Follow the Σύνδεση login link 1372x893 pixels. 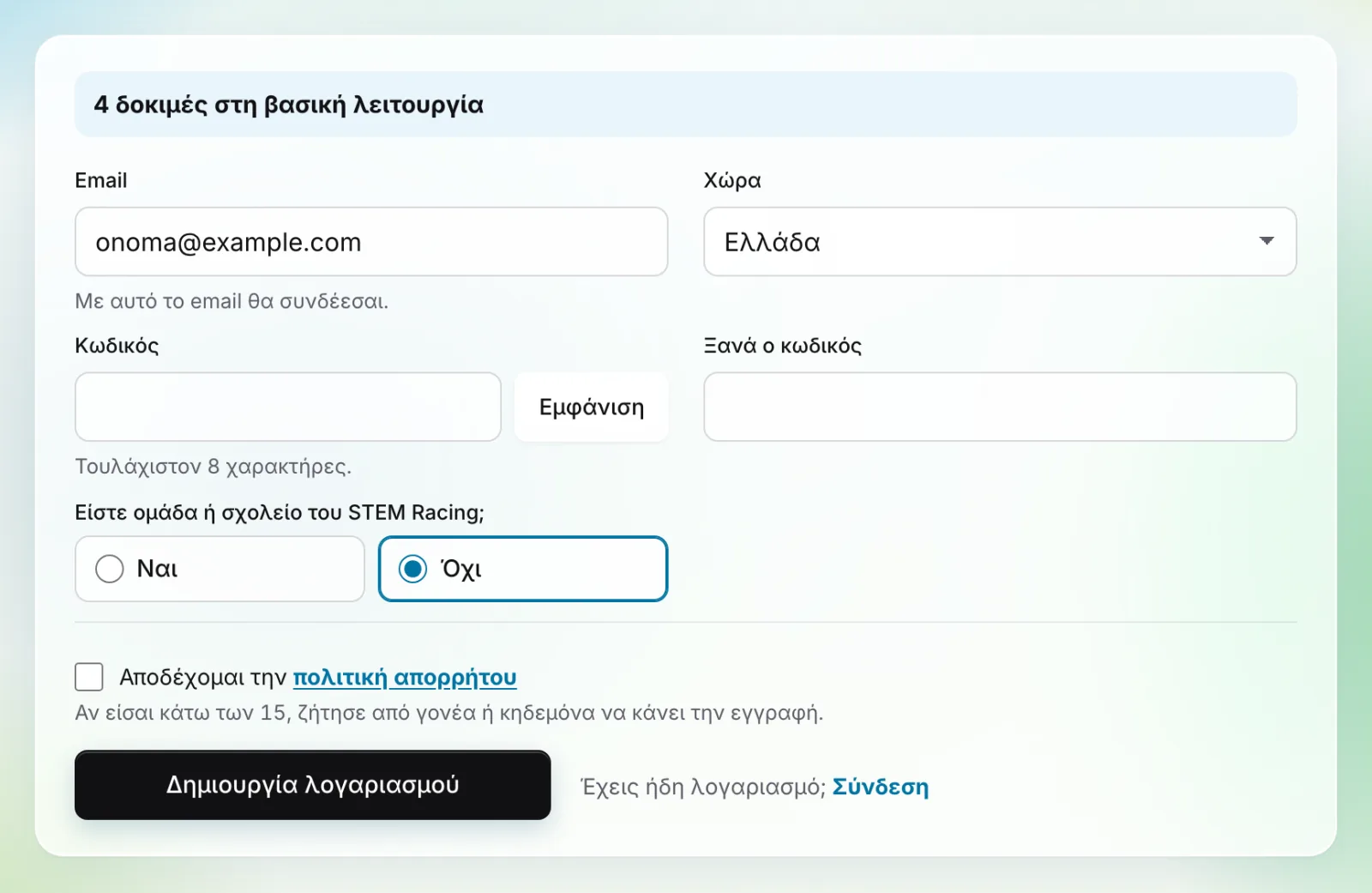tap(881, 787)
